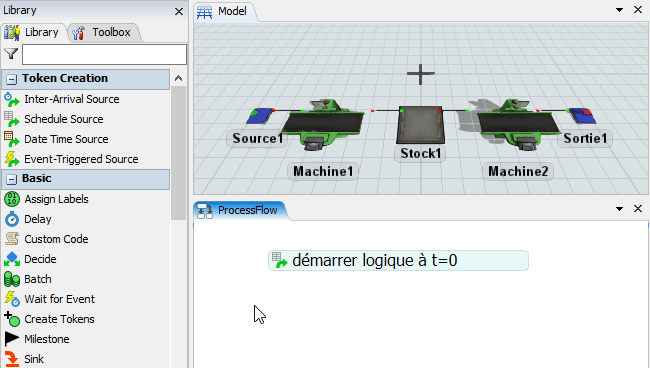Viewport: 650px width, 368px height.
Task: Open the Model view dropdown arrow
Action: point(619,10)
